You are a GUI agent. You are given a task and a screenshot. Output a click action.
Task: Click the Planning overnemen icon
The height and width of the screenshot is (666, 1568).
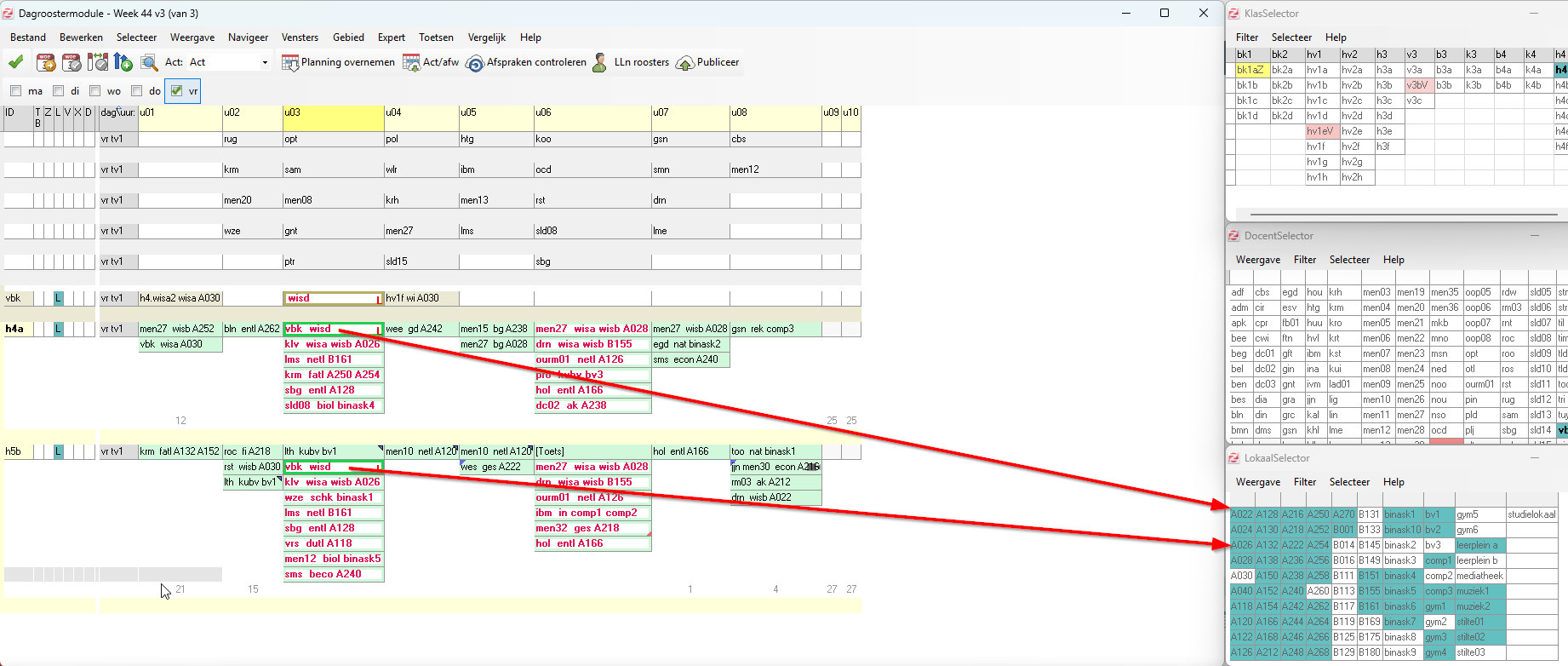tap(290, 62)
